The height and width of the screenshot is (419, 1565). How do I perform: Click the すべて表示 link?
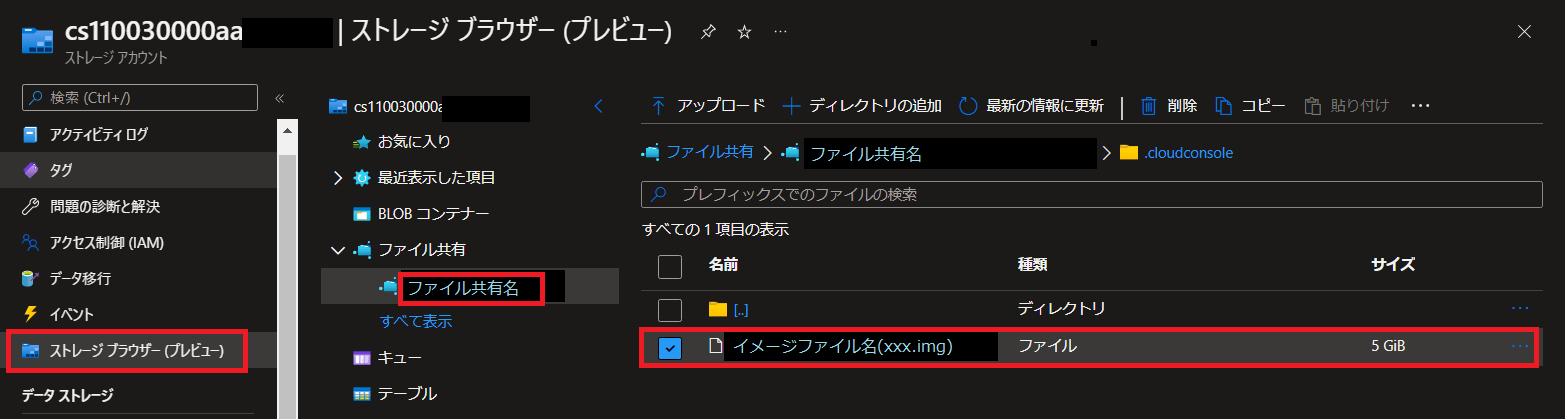point(416,321)
